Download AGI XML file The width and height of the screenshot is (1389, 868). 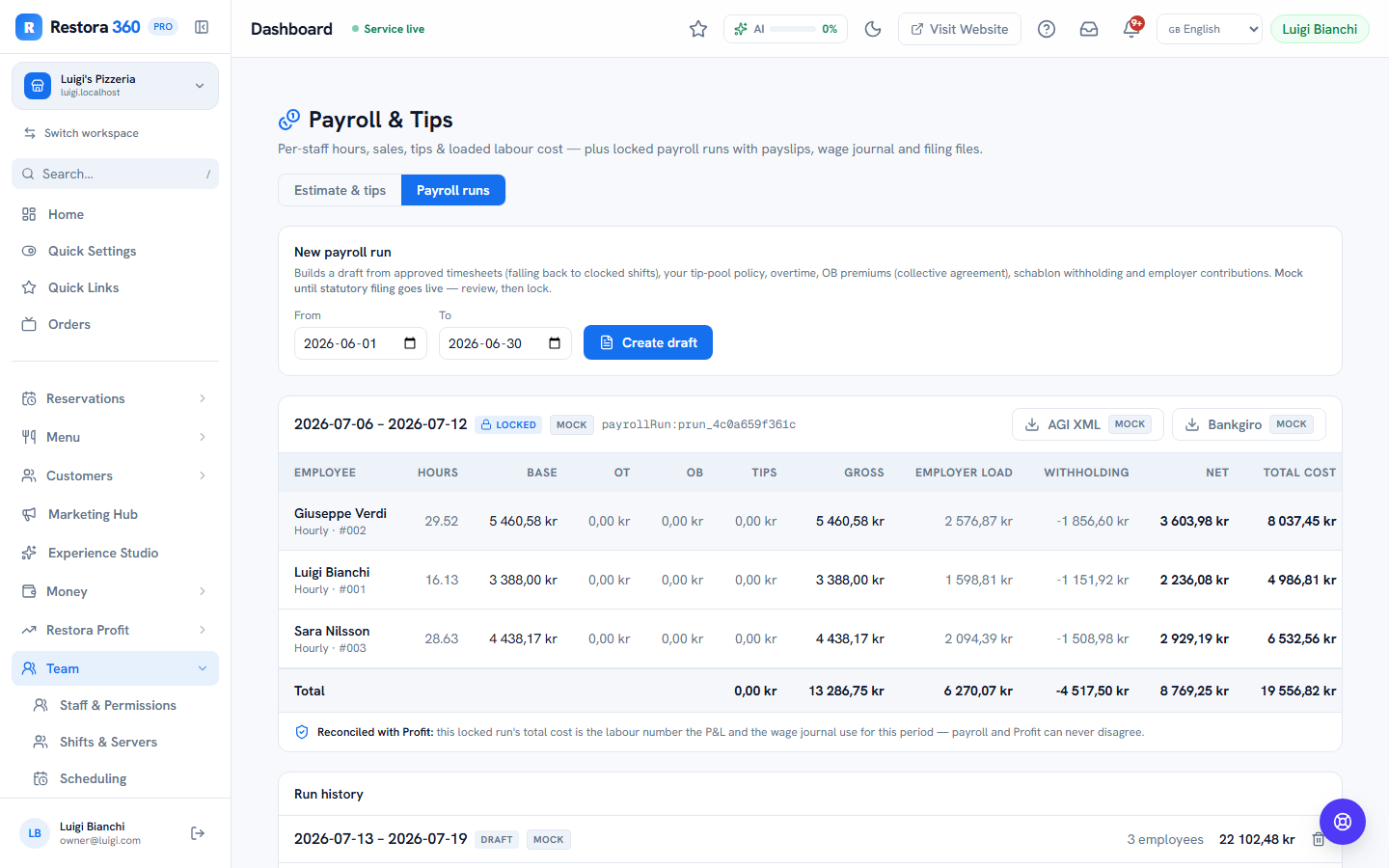point(1088,424)
